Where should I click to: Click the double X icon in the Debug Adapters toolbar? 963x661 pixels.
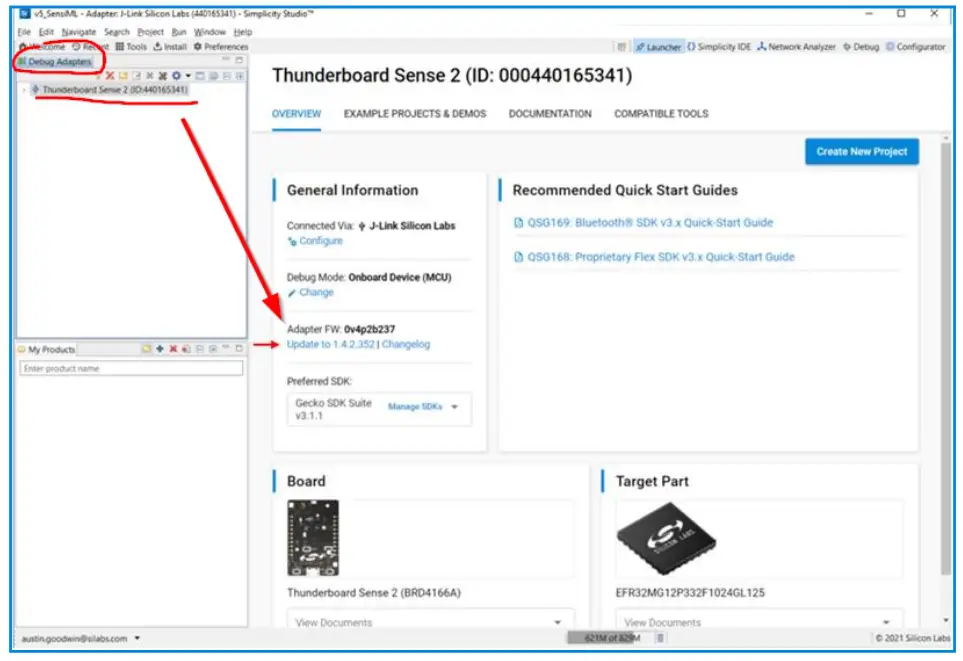(x=163, y=76)
